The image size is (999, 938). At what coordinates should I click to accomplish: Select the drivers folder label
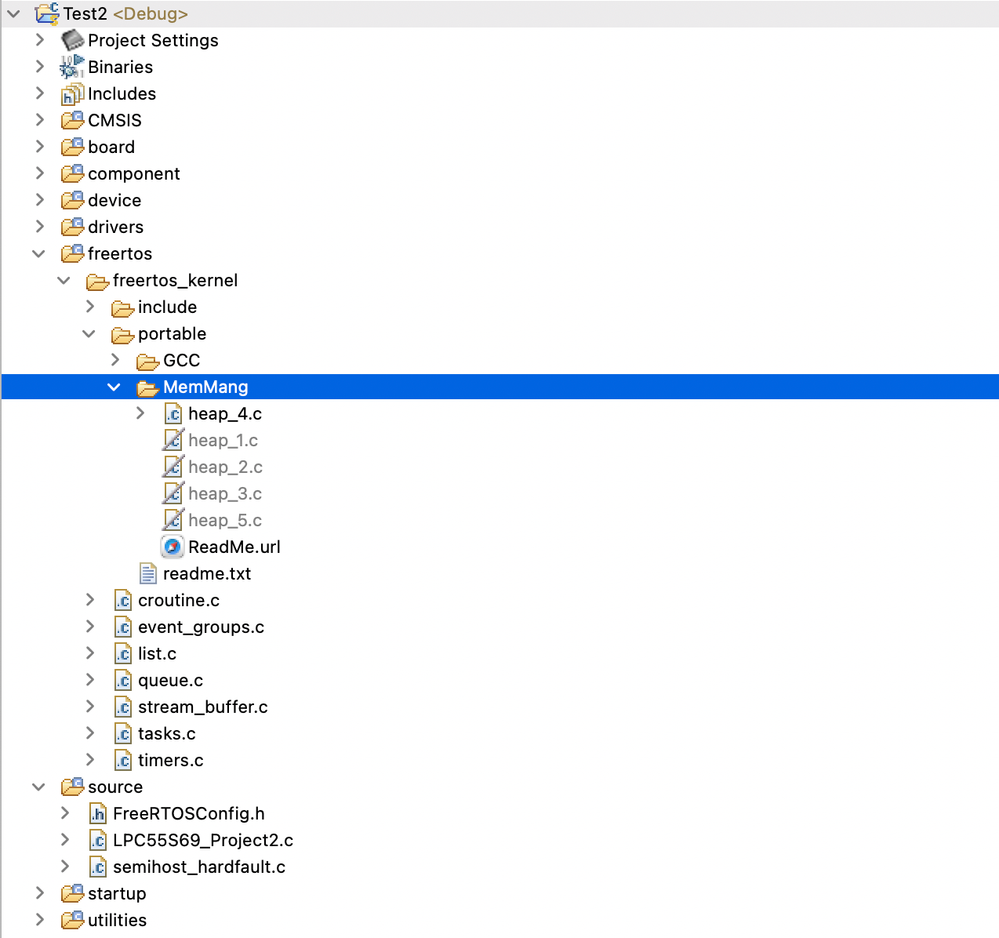(x=115, y=227)
